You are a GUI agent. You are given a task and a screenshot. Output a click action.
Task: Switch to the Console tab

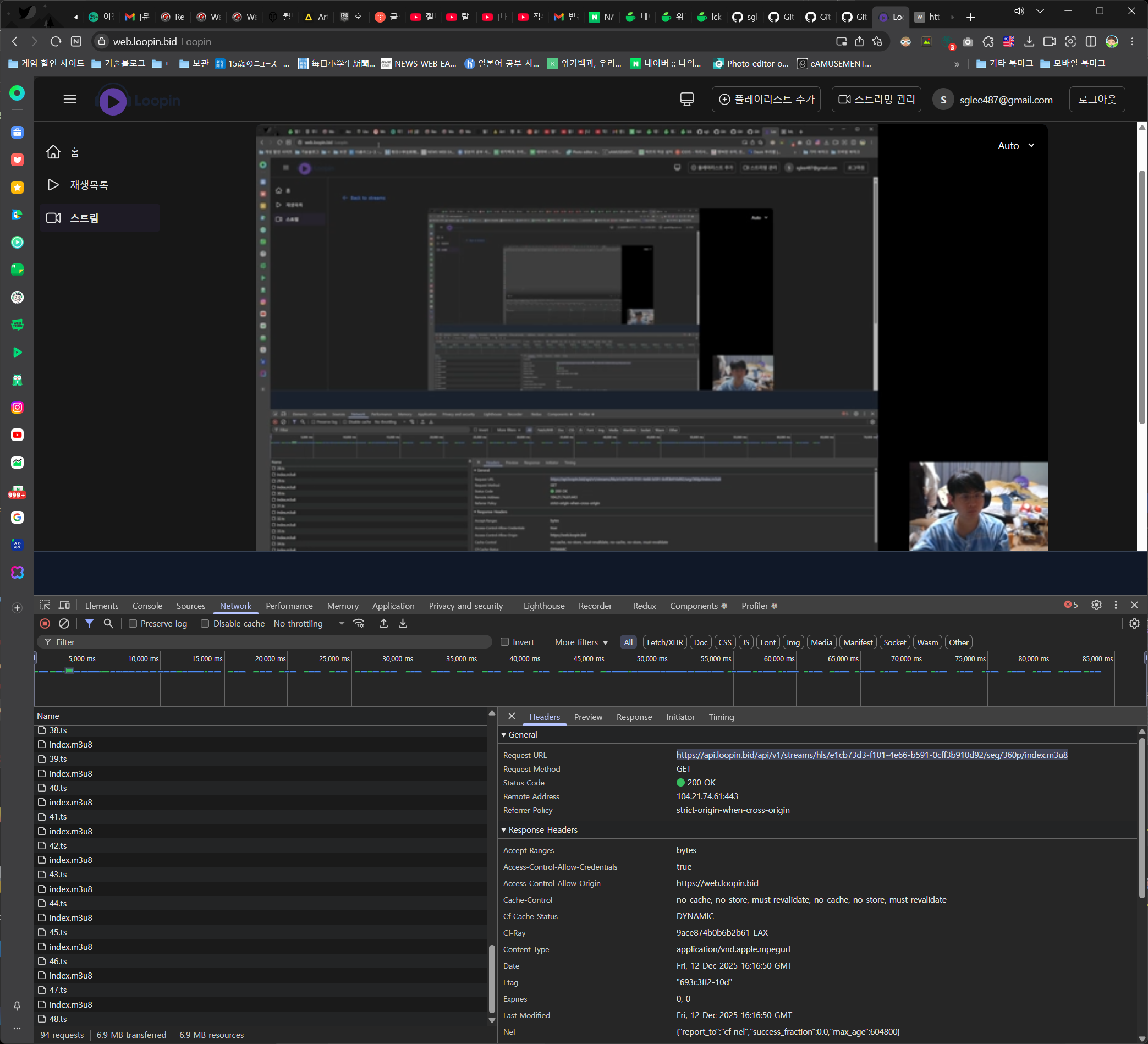147,606
